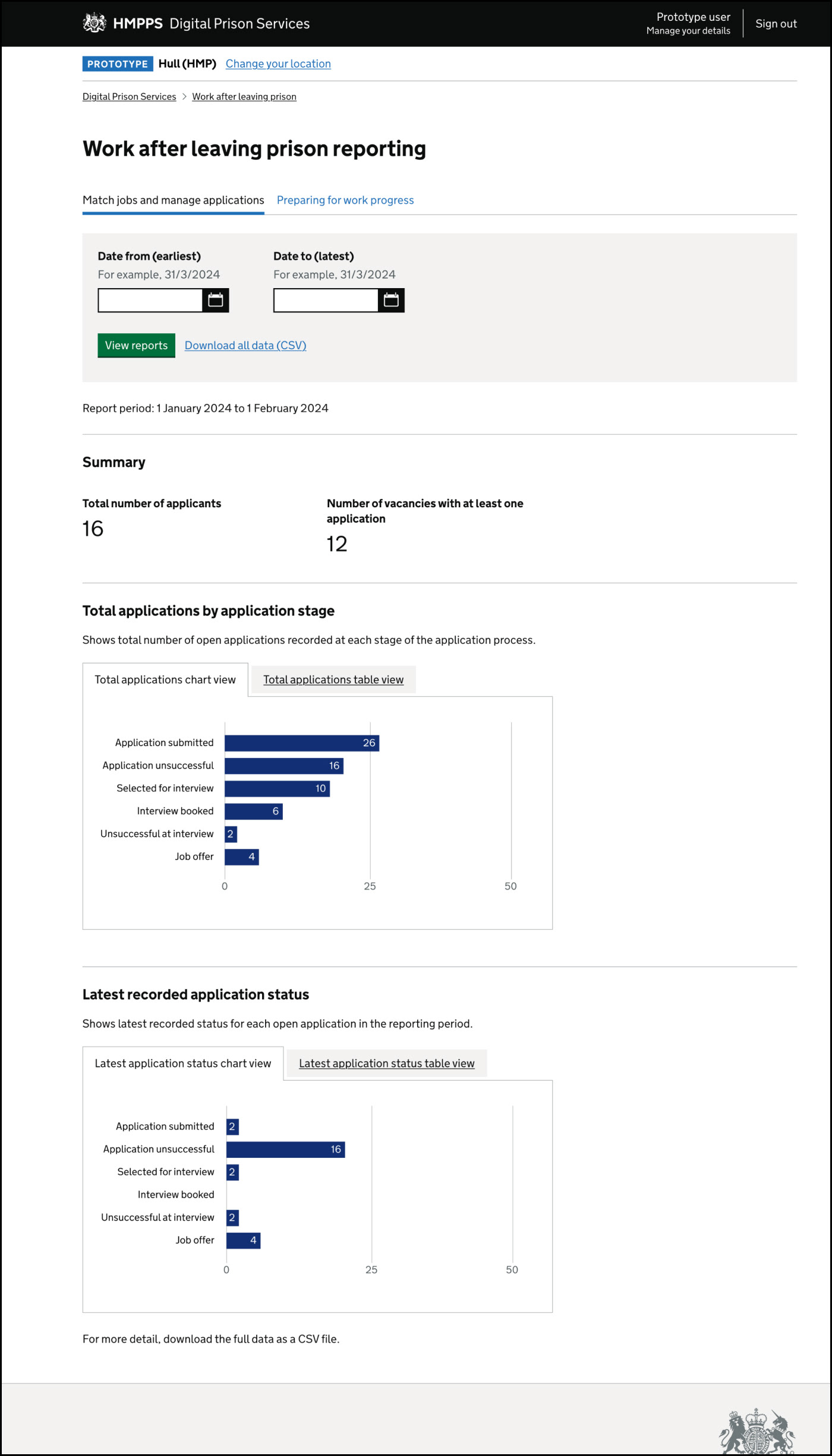Sign out of the service
This screenshot has height=1456, width=832.
click(776, 24)
